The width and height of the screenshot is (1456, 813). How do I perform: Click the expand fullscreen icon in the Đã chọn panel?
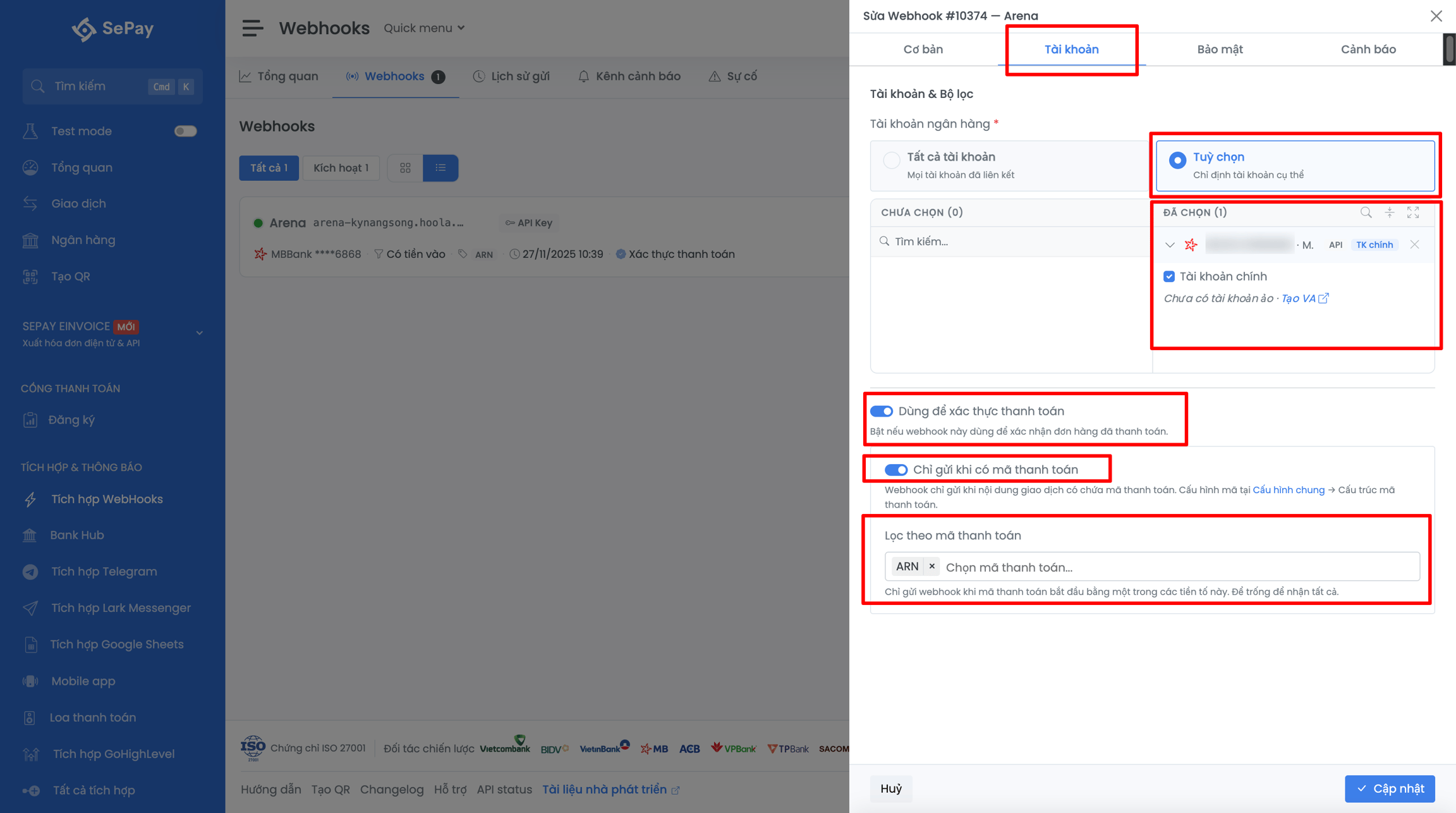click(x=1413, y=212)
